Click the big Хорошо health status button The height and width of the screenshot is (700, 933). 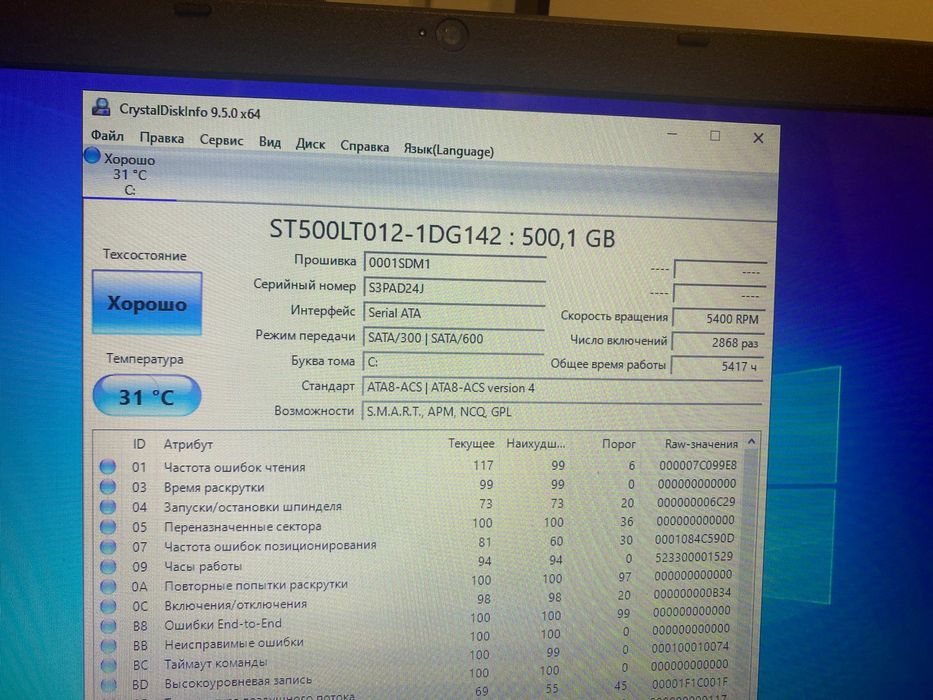pos(147,303)
